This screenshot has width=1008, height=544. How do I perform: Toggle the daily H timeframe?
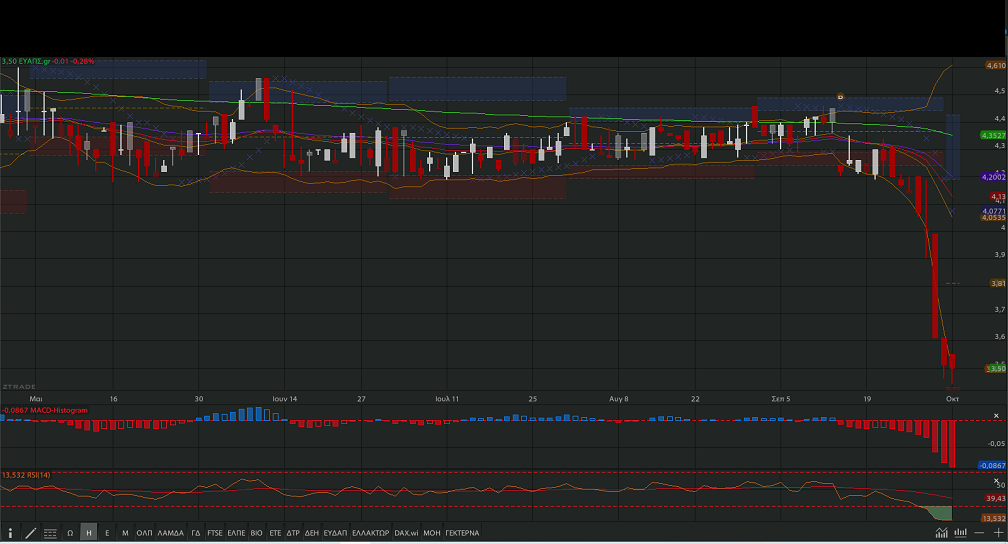pos(89,533)
